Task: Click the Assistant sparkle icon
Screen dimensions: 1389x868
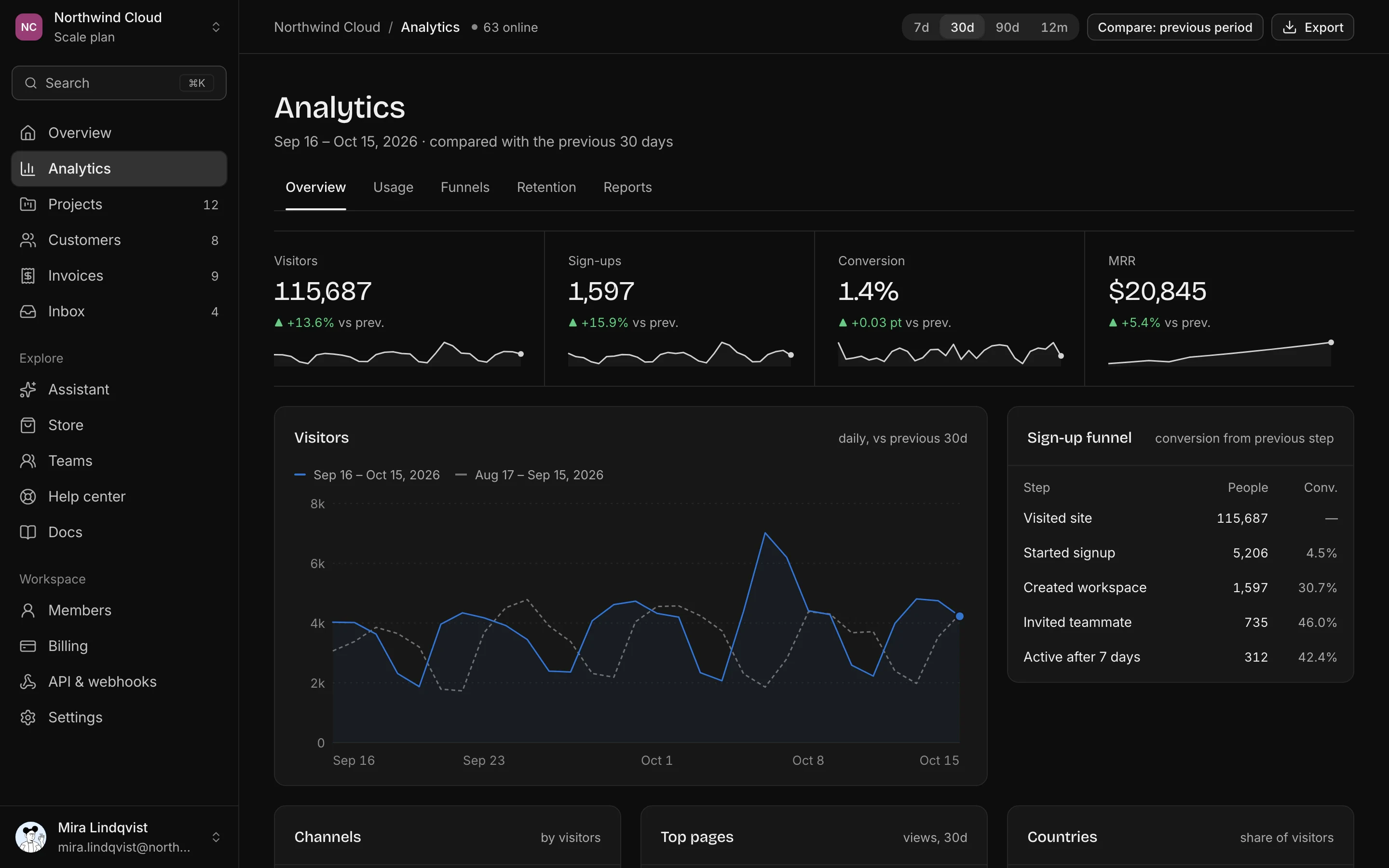Action: tap(27, 389)
